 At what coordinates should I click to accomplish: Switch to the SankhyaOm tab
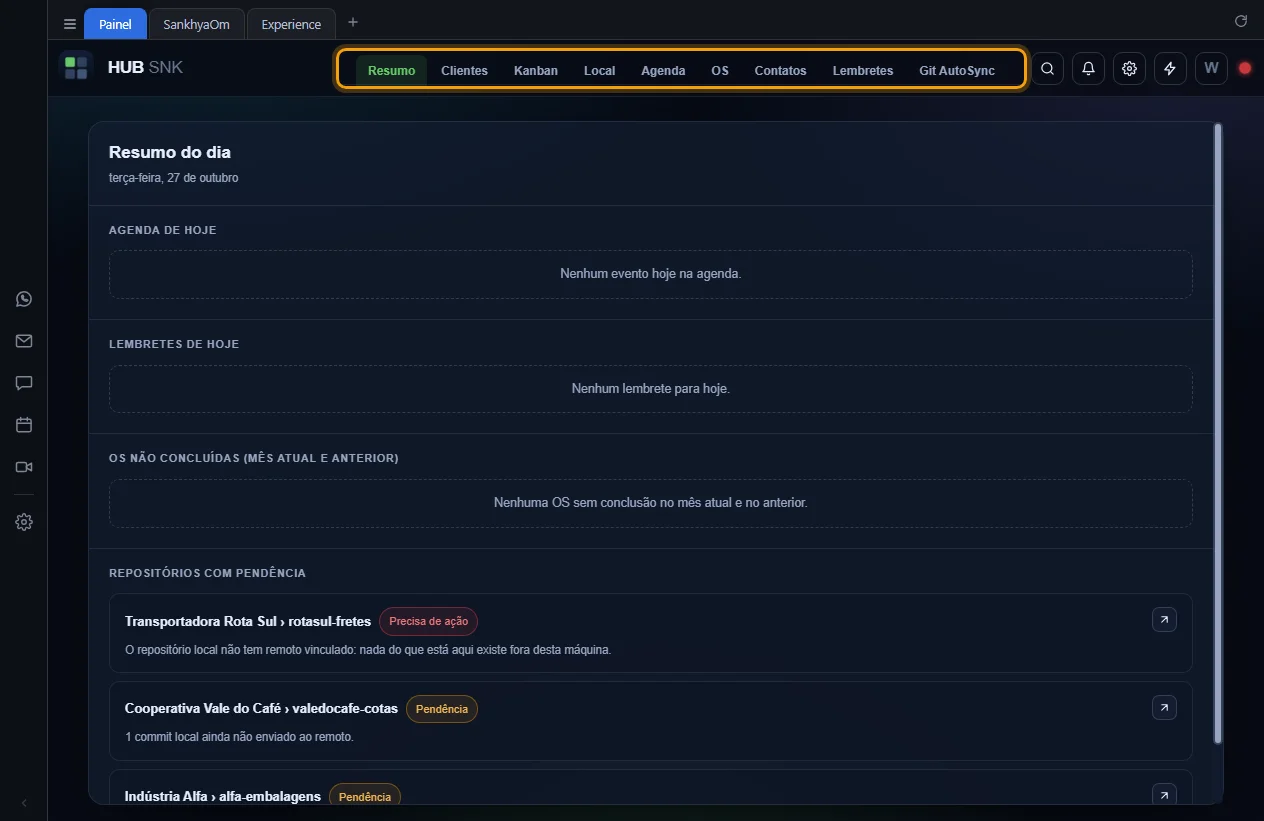(197, 24)
